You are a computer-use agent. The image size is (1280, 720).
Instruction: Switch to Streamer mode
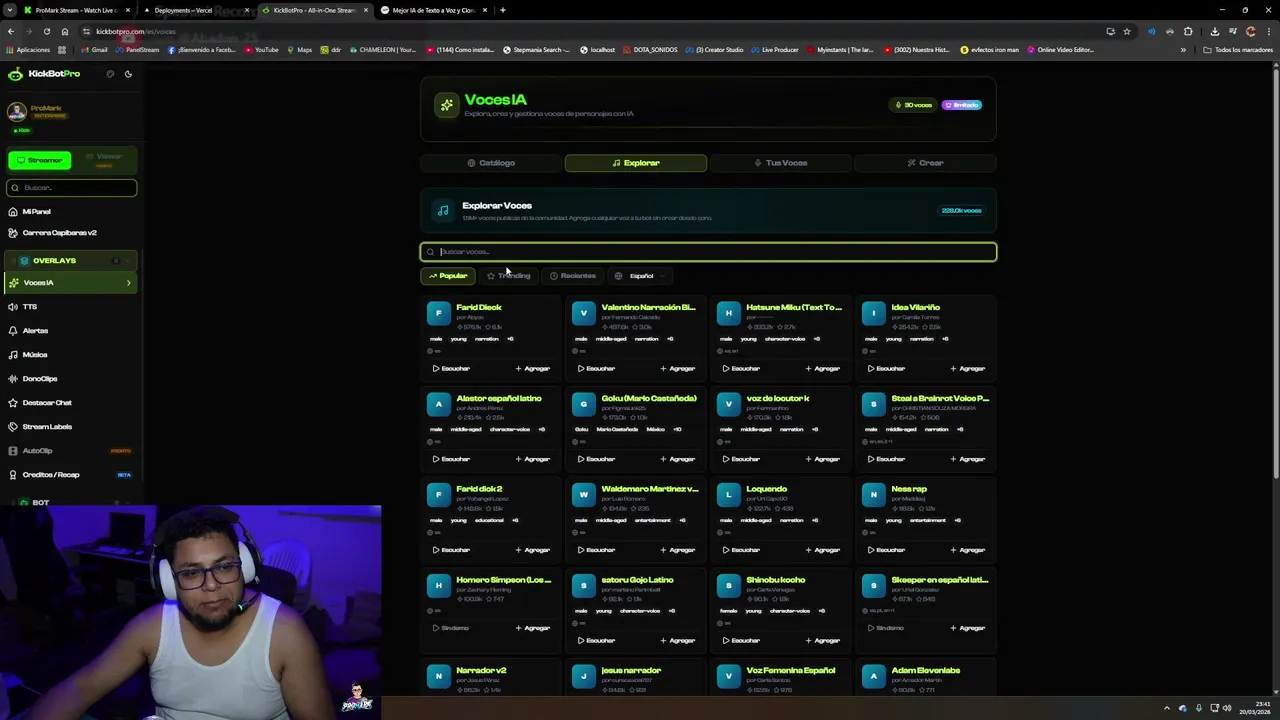click(39, 160)
